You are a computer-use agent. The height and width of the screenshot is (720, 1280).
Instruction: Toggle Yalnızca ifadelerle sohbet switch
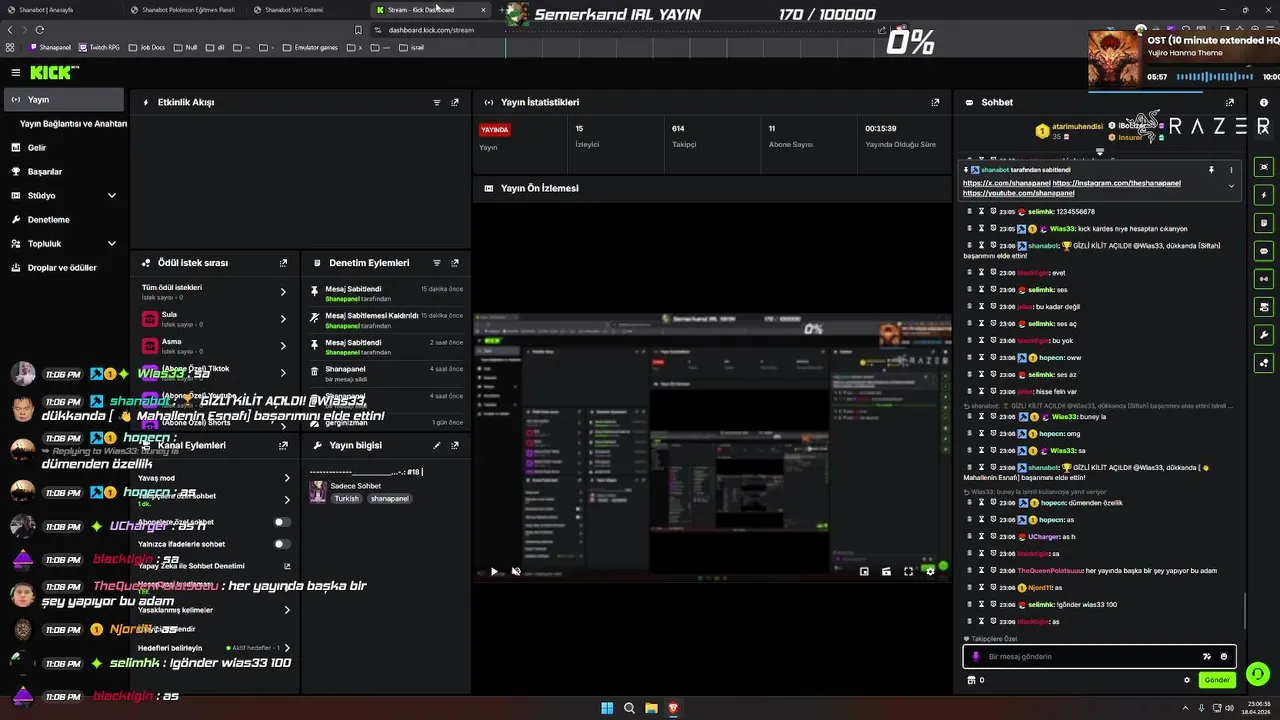coord(283,544)
